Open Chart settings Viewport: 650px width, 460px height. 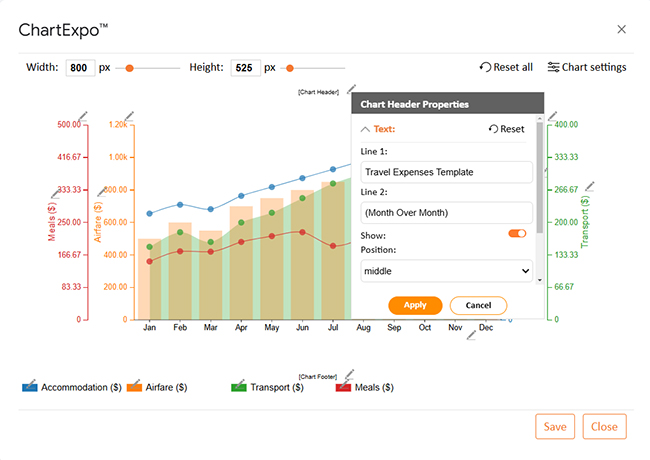[587, 67]
